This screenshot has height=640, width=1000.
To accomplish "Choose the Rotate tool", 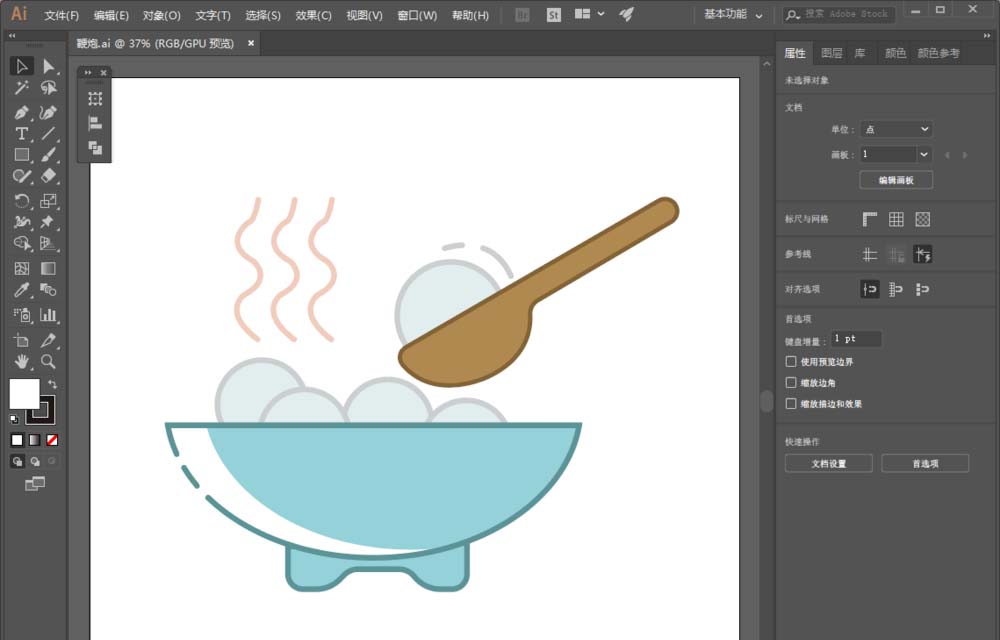I will (22, 201).
